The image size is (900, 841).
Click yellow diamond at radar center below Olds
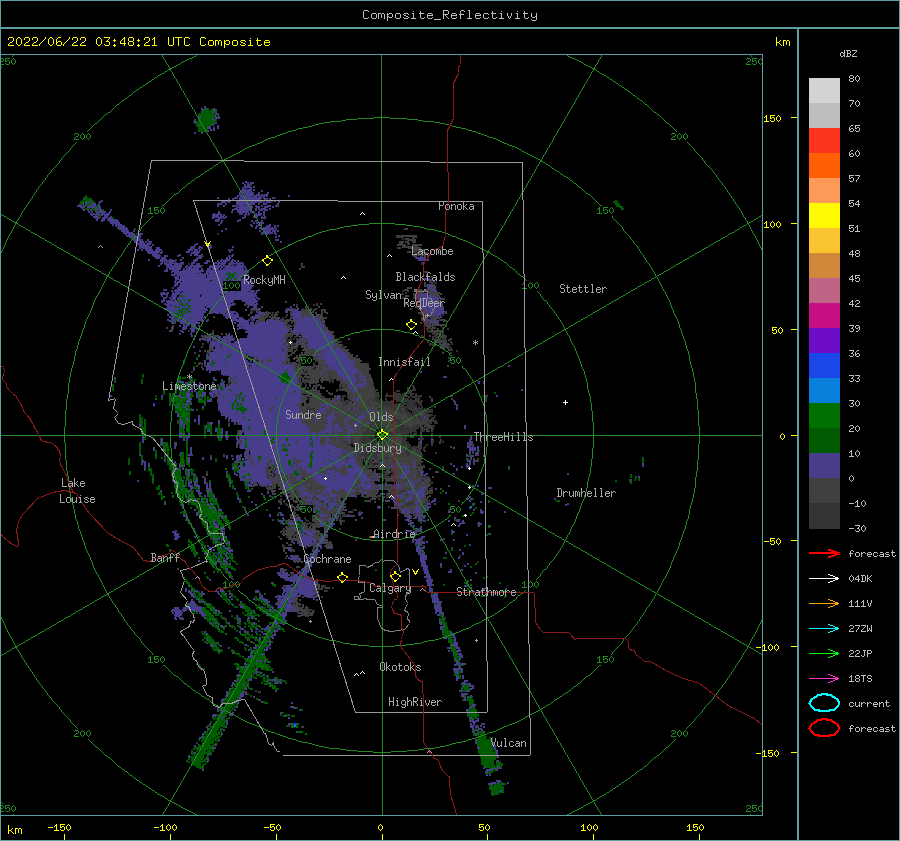[382, 435]
